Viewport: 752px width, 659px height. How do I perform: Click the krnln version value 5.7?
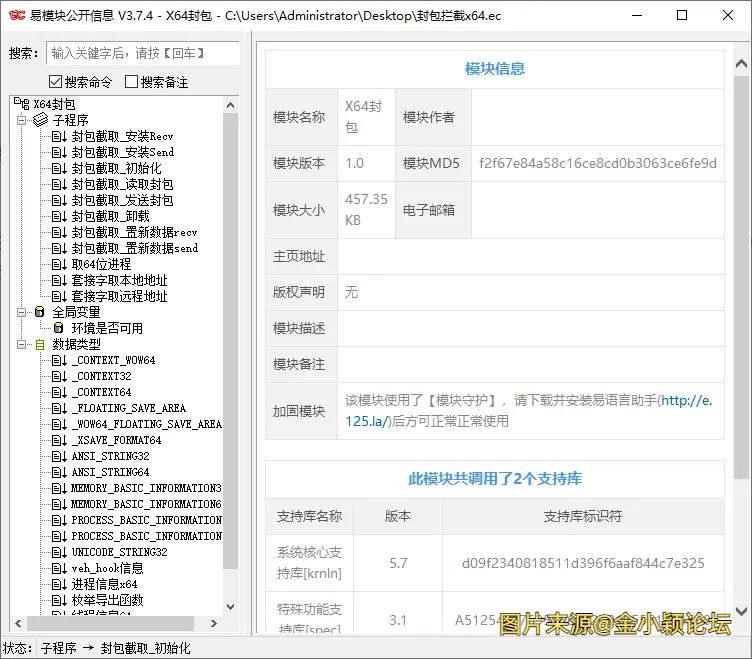(398, 563)
